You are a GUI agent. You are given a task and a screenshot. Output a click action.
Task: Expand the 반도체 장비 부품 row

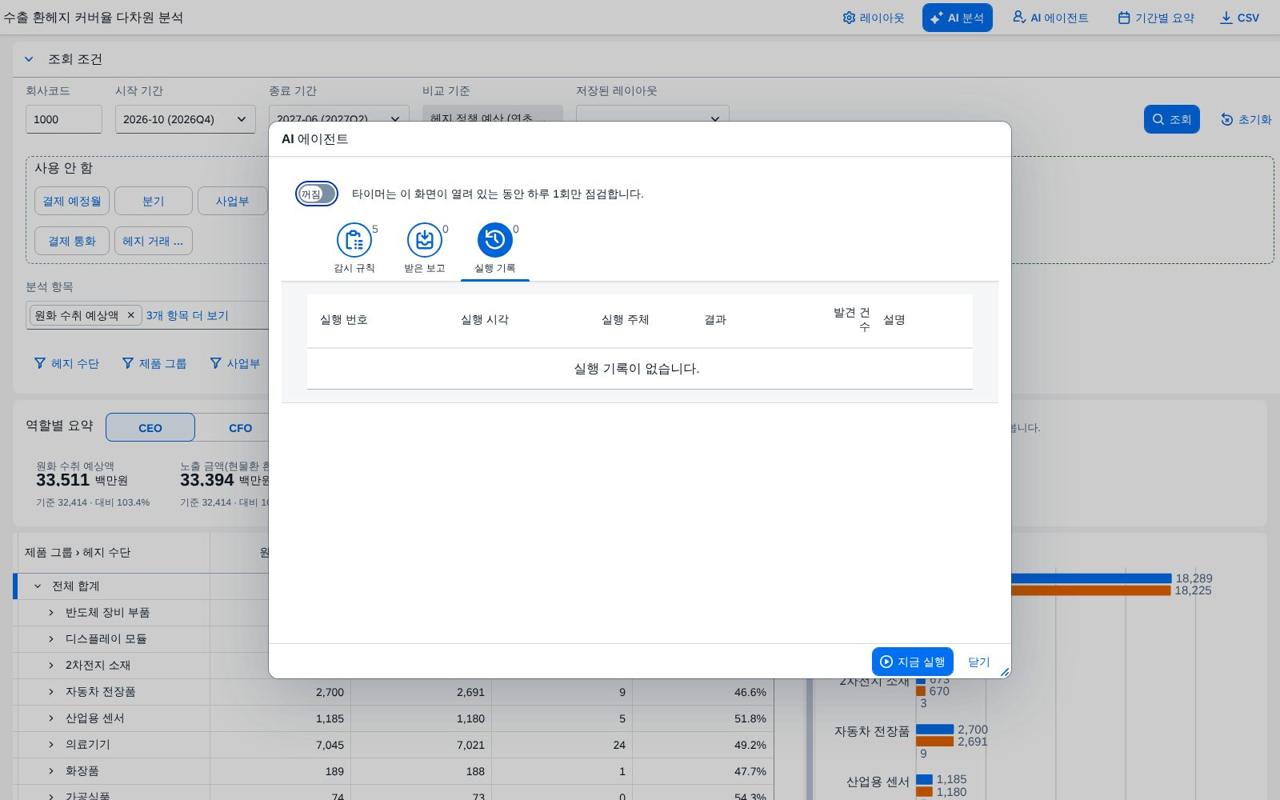[52, 612]
